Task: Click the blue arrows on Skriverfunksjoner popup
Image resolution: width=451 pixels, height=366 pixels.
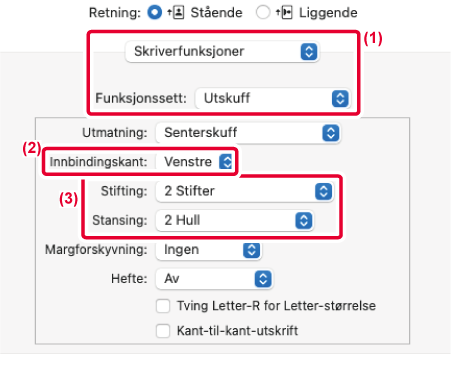Action: [309, 52]
